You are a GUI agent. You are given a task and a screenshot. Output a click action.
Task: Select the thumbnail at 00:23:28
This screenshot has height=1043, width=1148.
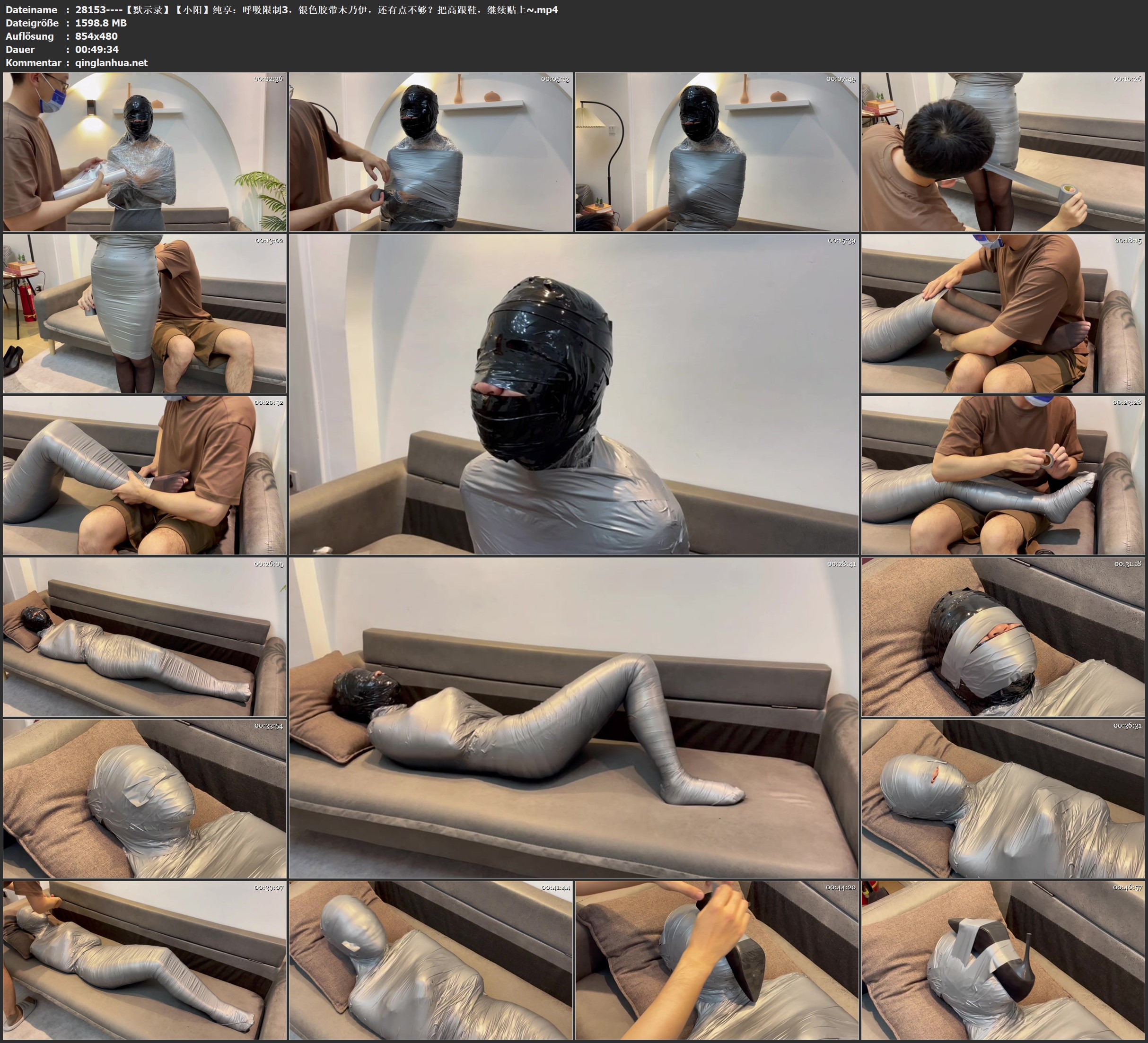(1003, 475)
